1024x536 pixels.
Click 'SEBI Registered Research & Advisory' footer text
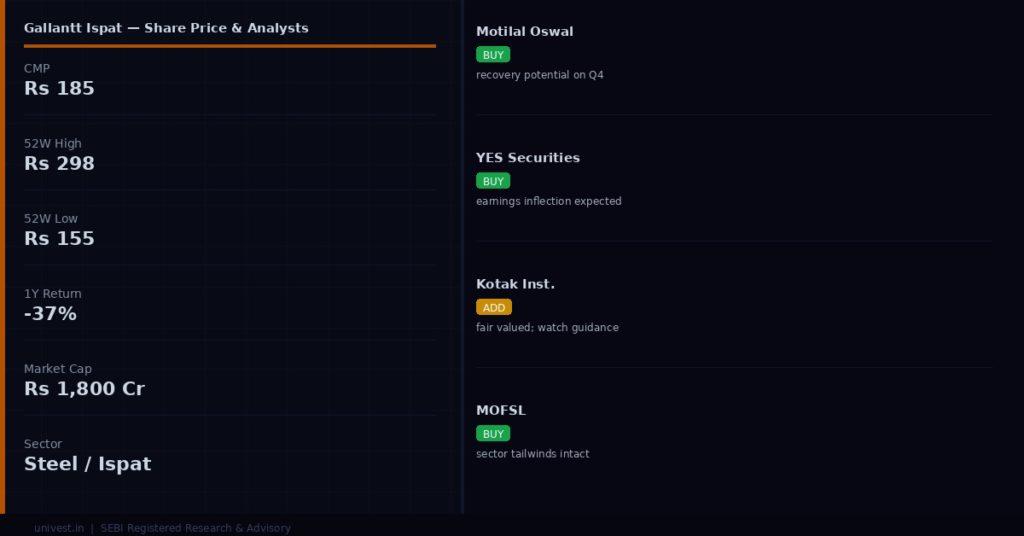click(x=195, y=528)
